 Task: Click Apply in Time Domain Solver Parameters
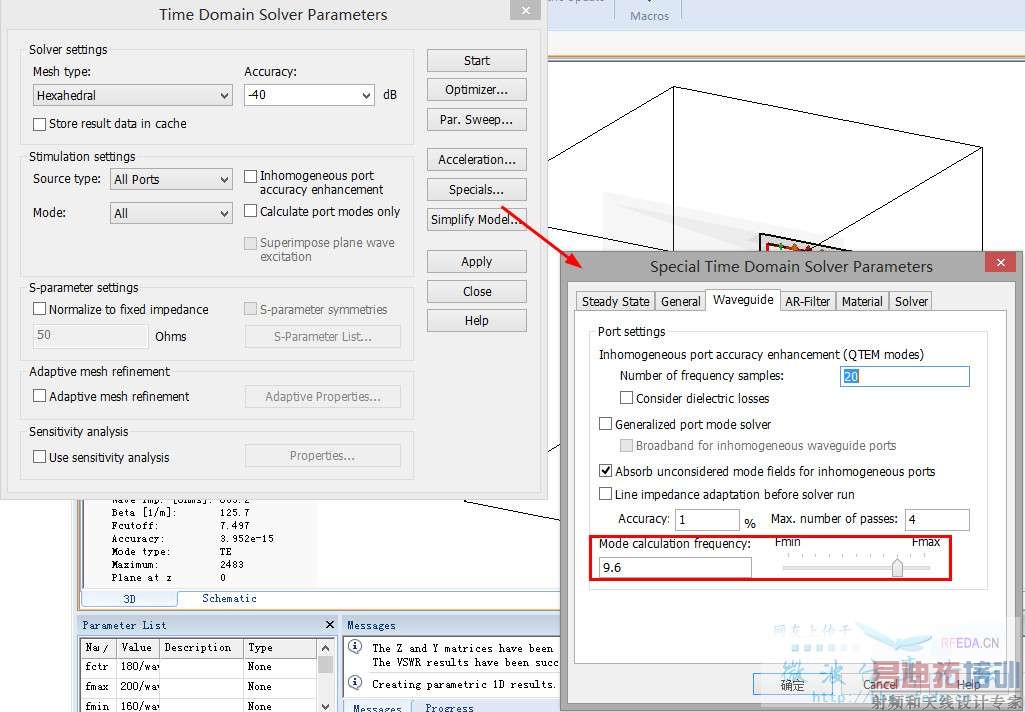point(477,262)
